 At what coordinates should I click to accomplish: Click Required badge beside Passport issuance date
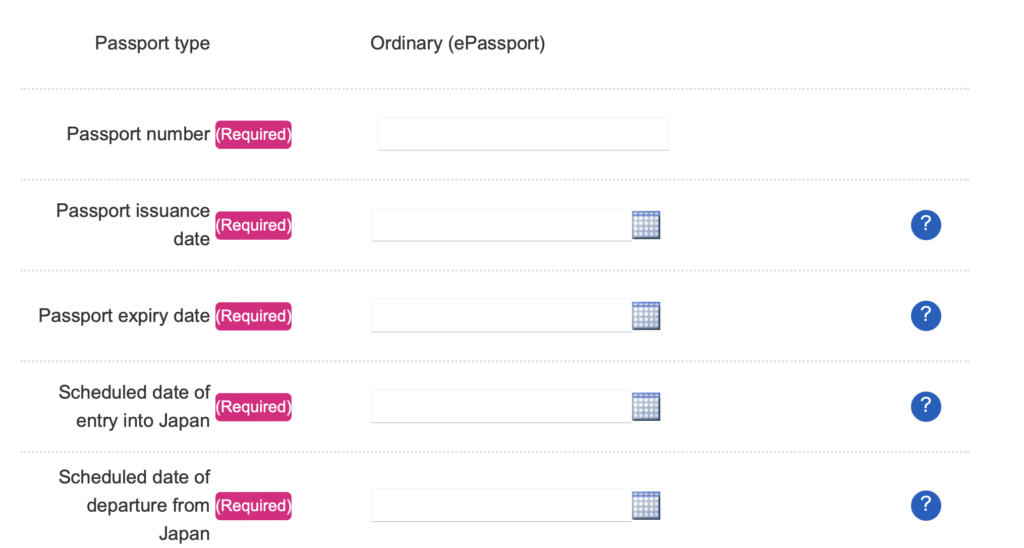tap(253, 225)
